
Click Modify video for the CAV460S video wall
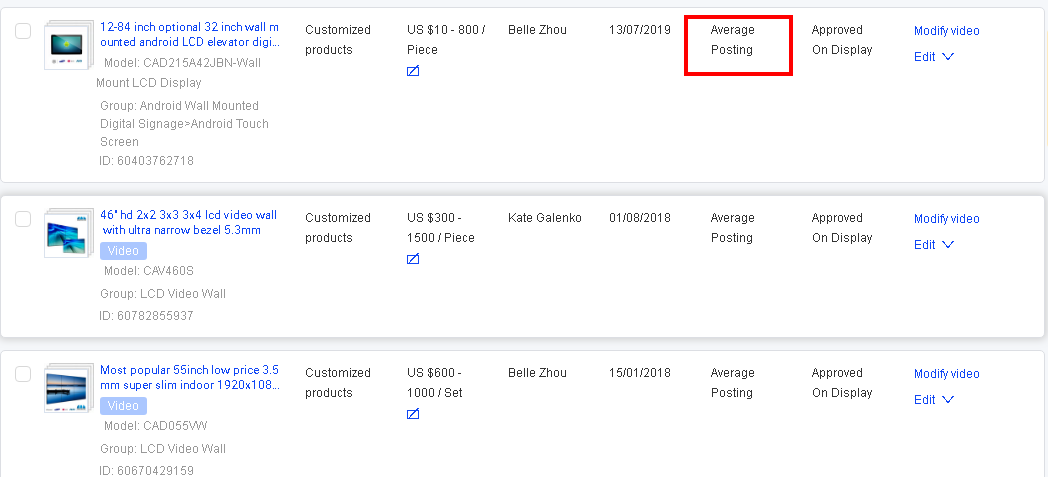click(x=946, y=219)
